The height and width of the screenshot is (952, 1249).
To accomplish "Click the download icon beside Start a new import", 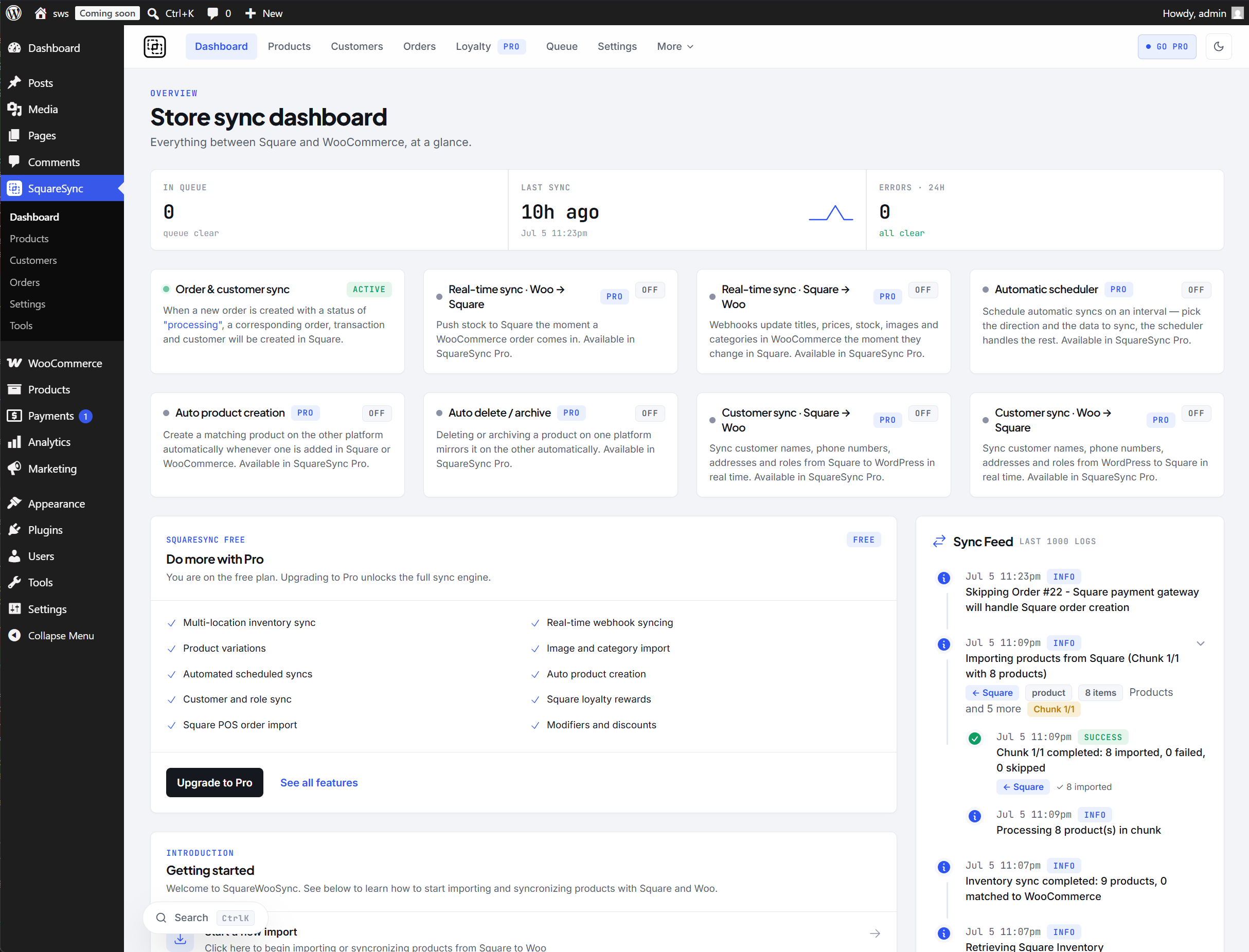I will tap(180, 939).
